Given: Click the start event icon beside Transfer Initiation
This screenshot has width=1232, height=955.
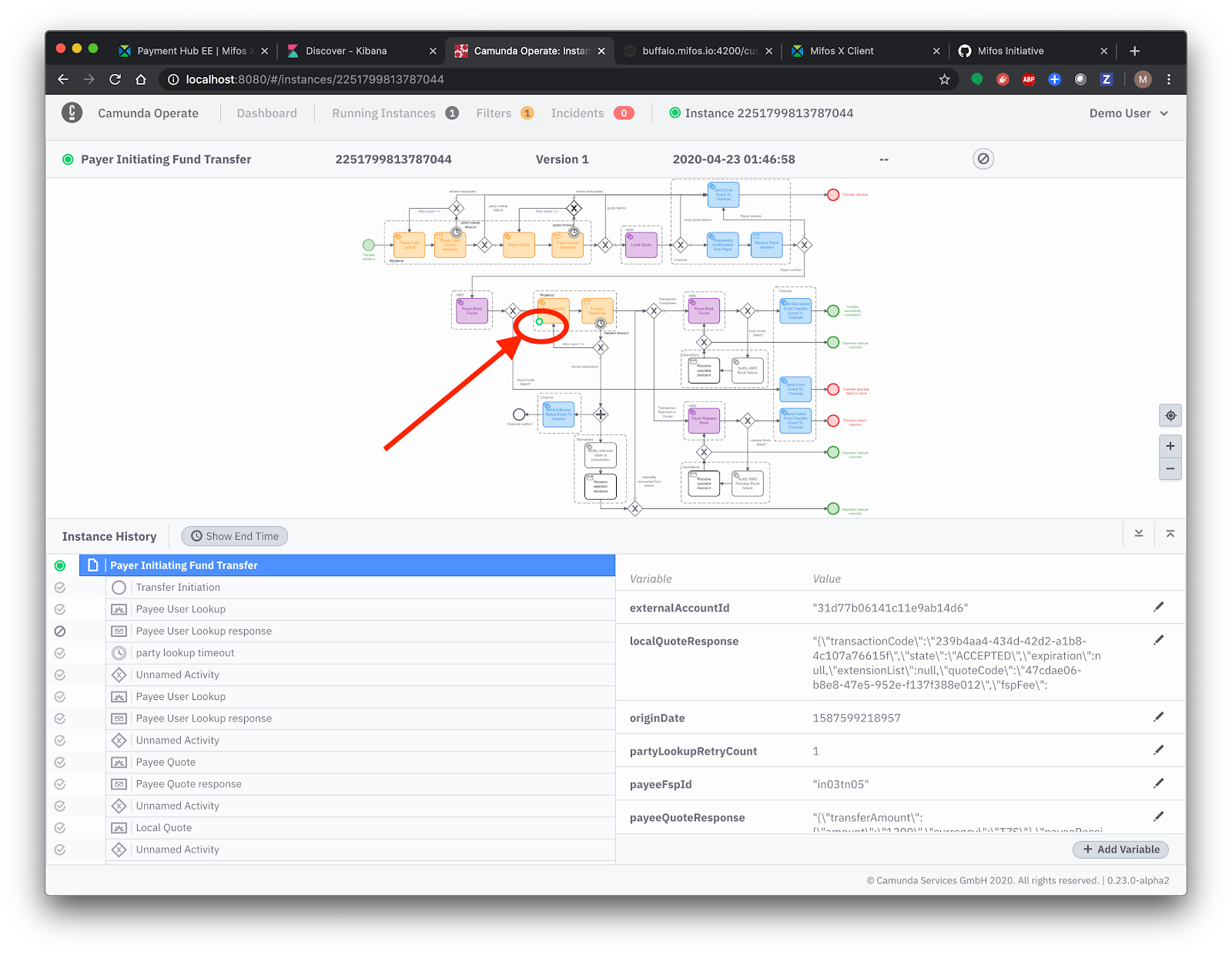Looking at the screenshot, I should tap(119, 588).
